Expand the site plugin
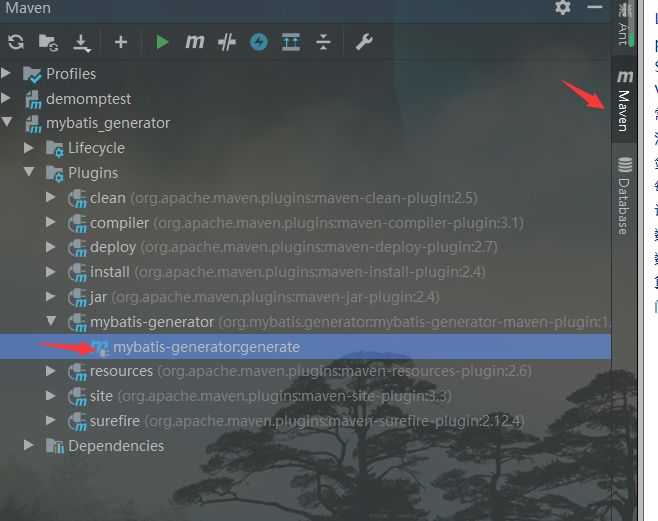Screen dimensions: 658x521 click(51, 396)
